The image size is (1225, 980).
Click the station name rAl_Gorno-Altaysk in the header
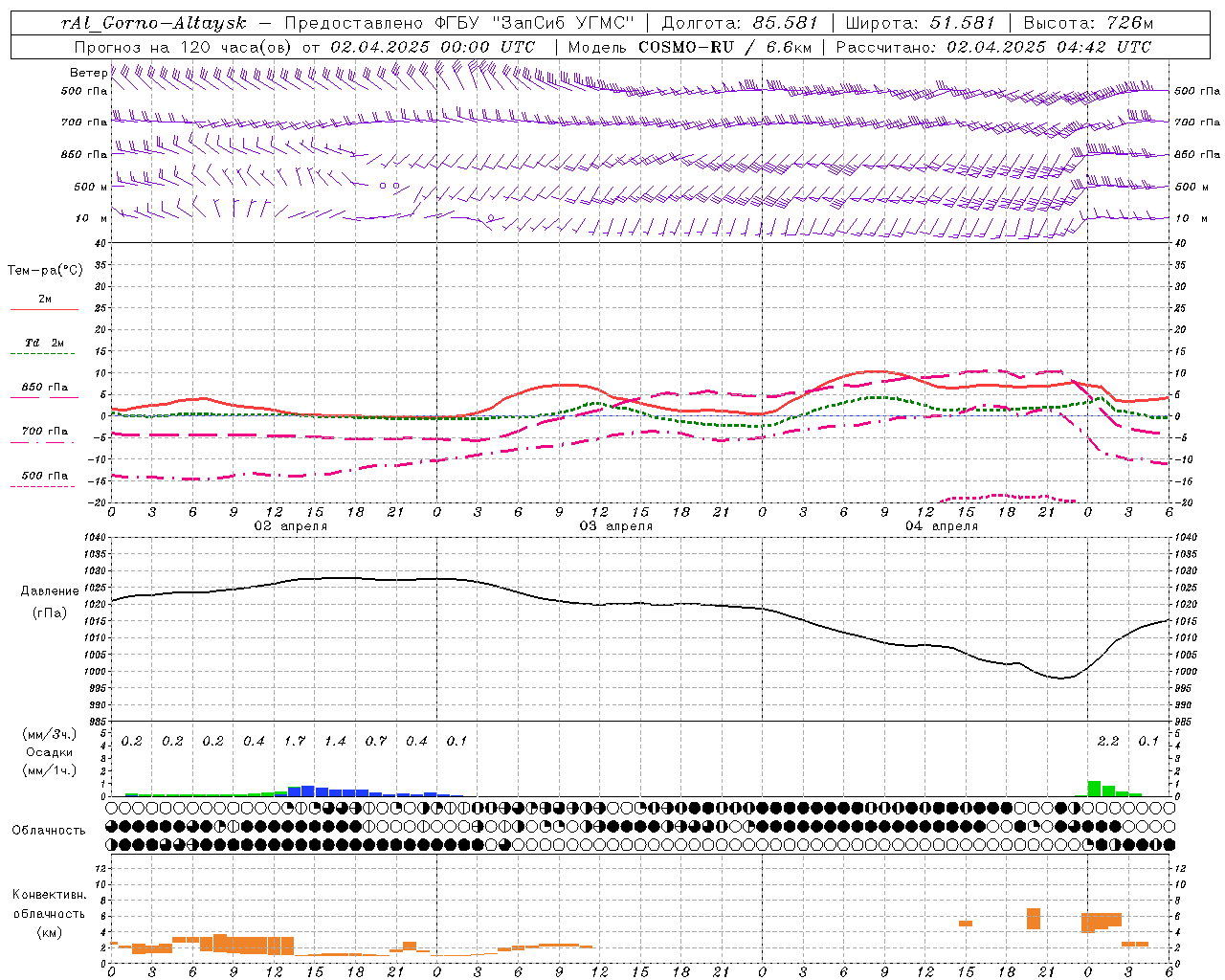click(x=153, y=23)
